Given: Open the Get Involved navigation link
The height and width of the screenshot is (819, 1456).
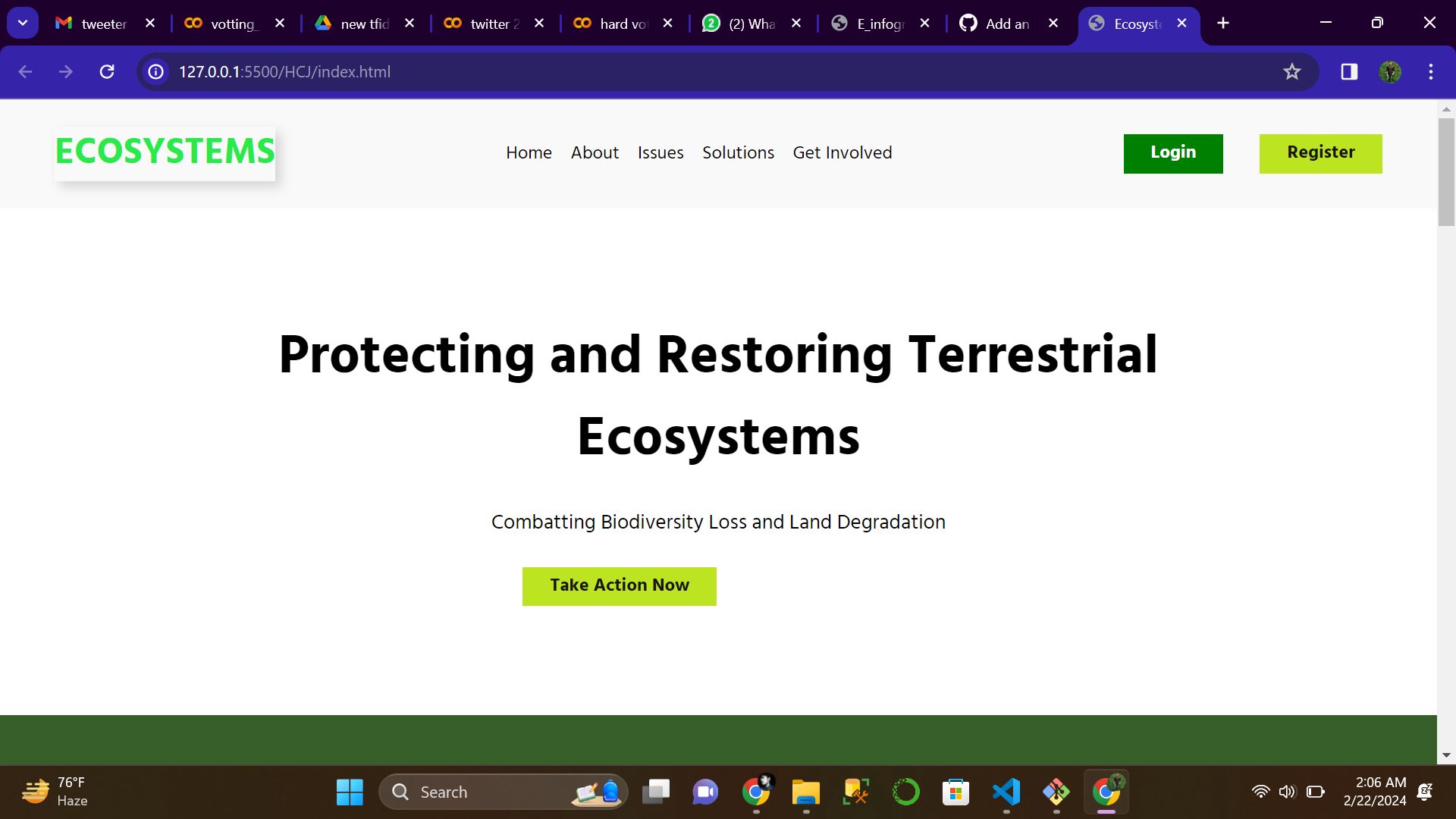Looking at the screenshot, I should (x=842, y=153).
